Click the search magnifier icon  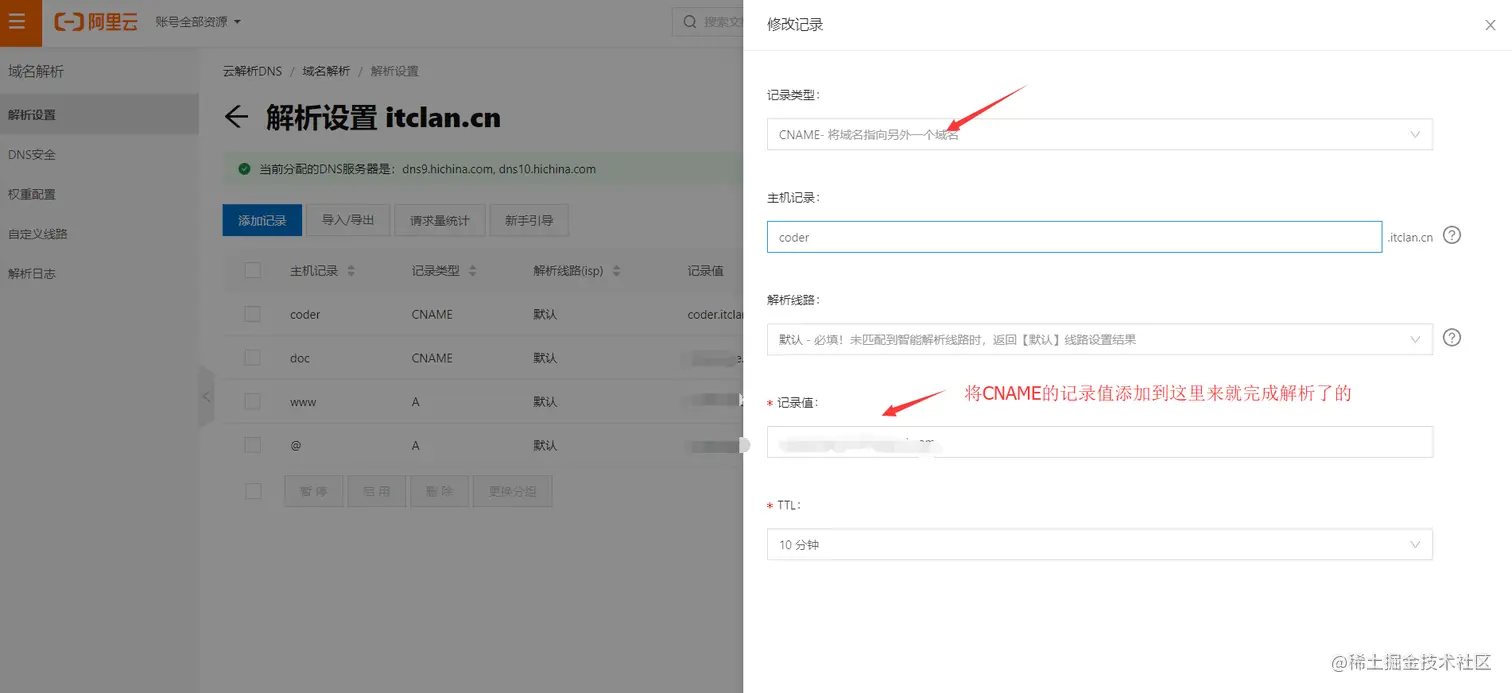pos(689,22)
